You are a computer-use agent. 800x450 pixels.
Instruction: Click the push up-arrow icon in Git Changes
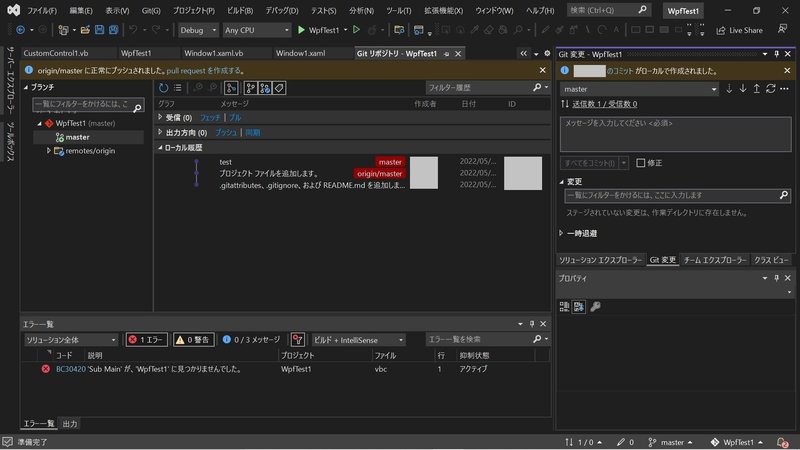(757, 89)
